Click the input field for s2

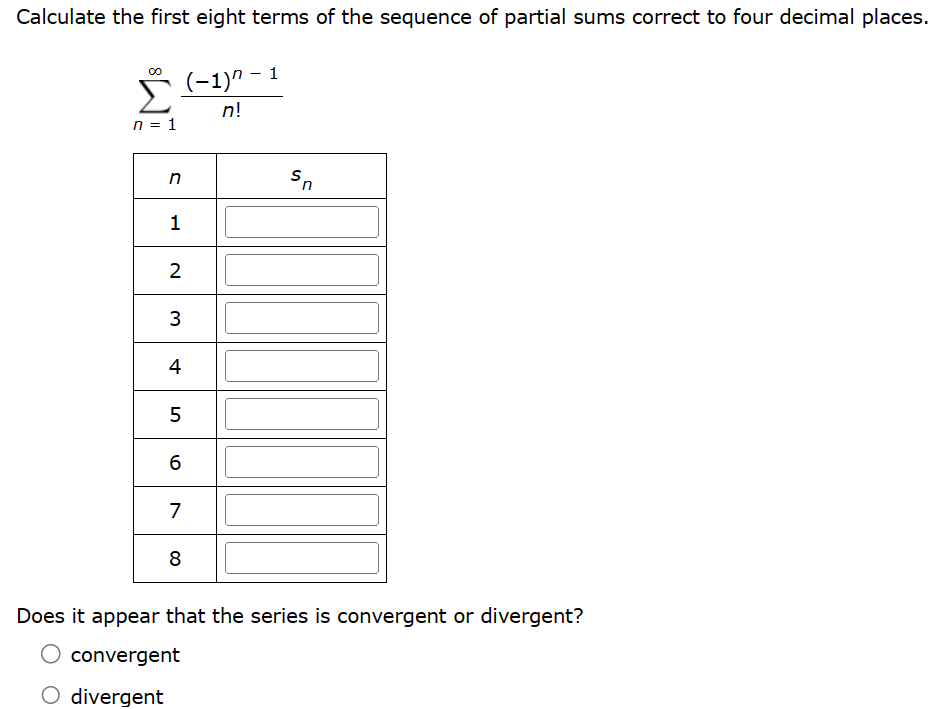(302, 269)
